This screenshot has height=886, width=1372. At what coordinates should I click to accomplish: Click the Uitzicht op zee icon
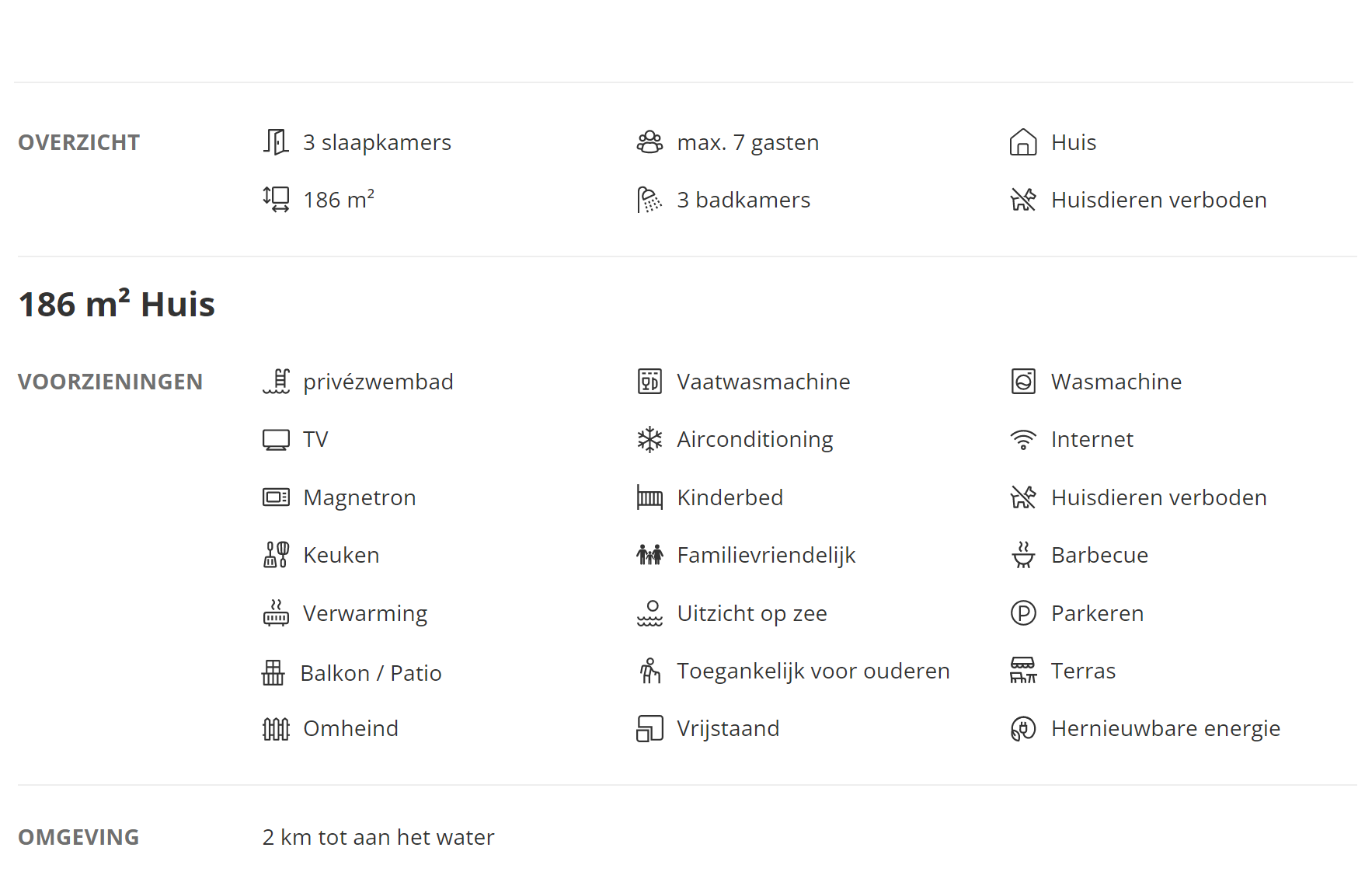tap(649, 613)
